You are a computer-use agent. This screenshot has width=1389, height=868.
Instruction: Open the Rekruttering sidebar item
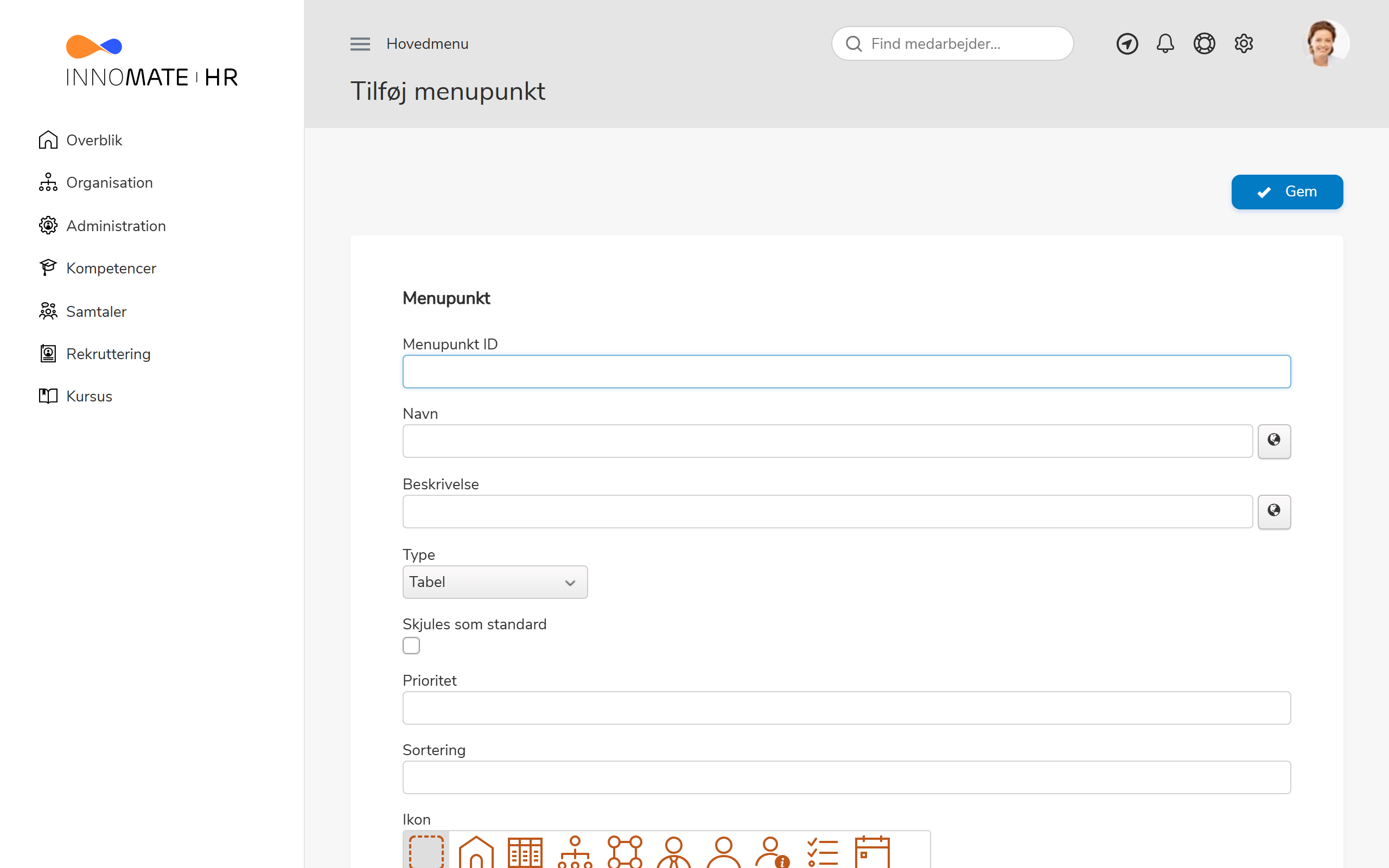[x=95, y=354]
